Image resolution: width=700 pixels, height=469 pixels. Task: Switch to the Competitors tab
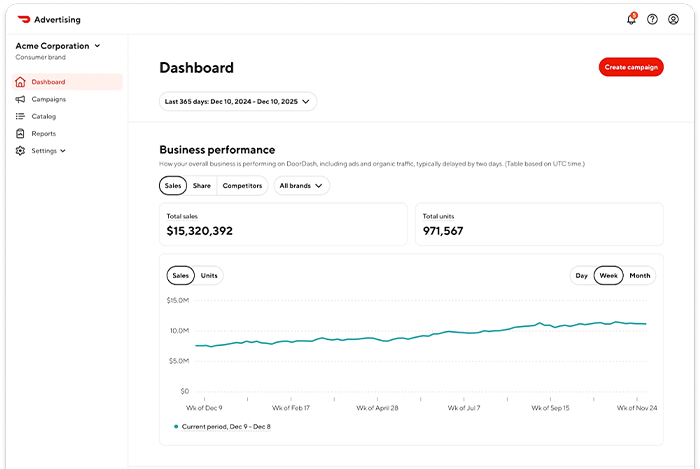point(242,186)
